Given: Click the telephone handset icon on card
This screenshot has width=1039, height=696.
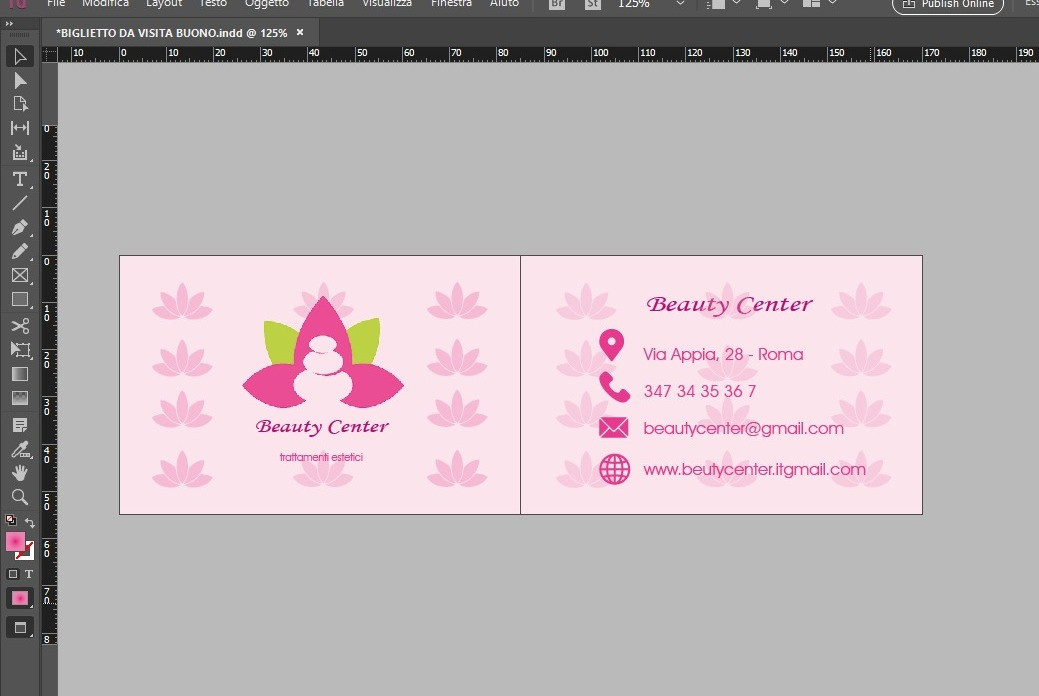Looking at the screenshot, I should [614, 387].
